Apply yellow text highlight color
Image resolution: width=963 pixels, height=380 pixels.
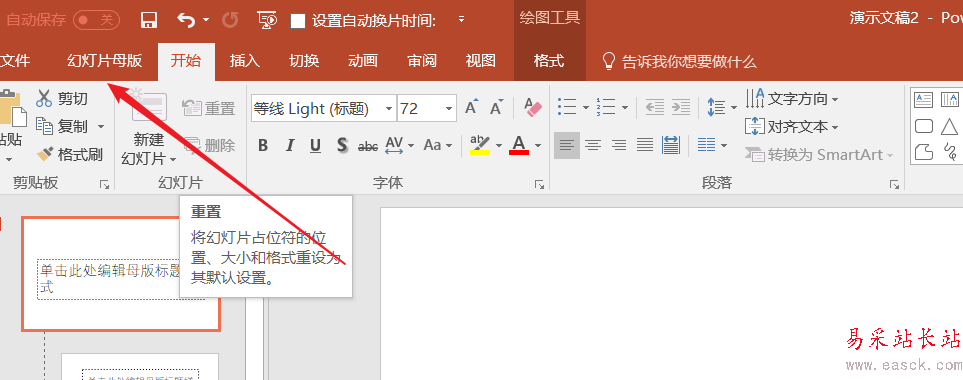480,145
